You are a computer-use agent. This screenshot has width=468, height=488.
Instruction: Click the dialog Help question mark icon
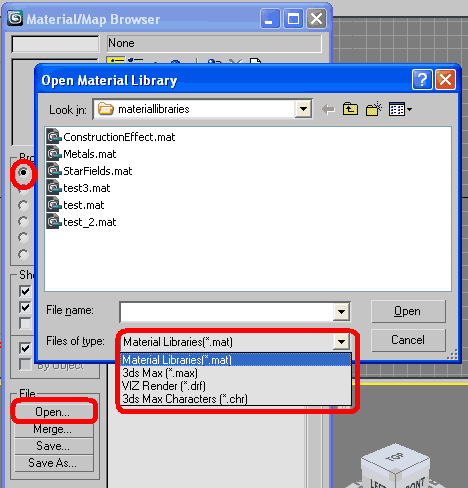[x=422, y=80]
